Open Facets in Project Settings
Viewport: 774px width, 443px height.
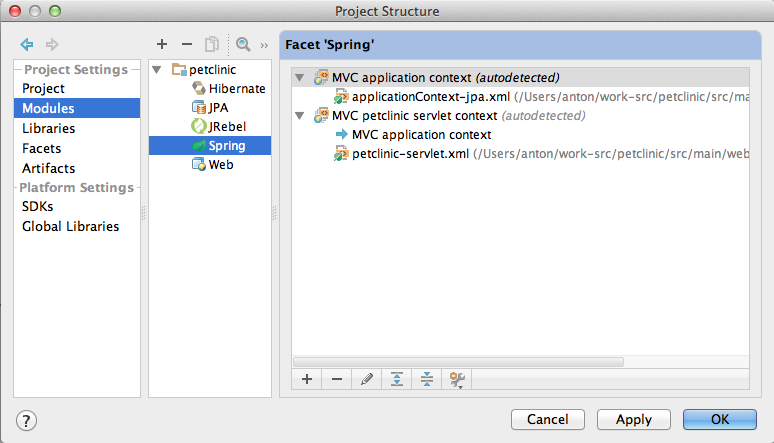coord(77,148)
